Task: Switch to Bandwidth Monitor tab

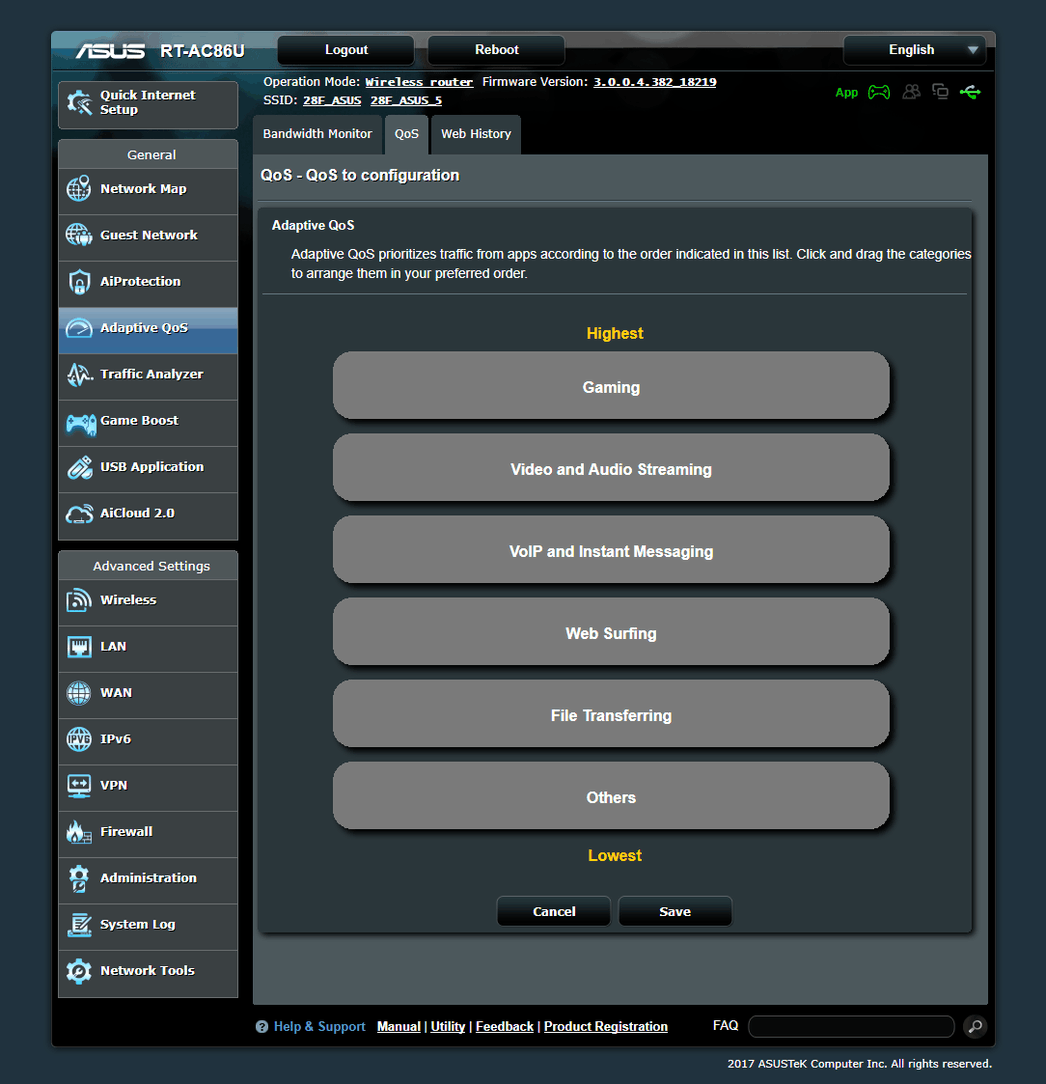Action: 317,134
